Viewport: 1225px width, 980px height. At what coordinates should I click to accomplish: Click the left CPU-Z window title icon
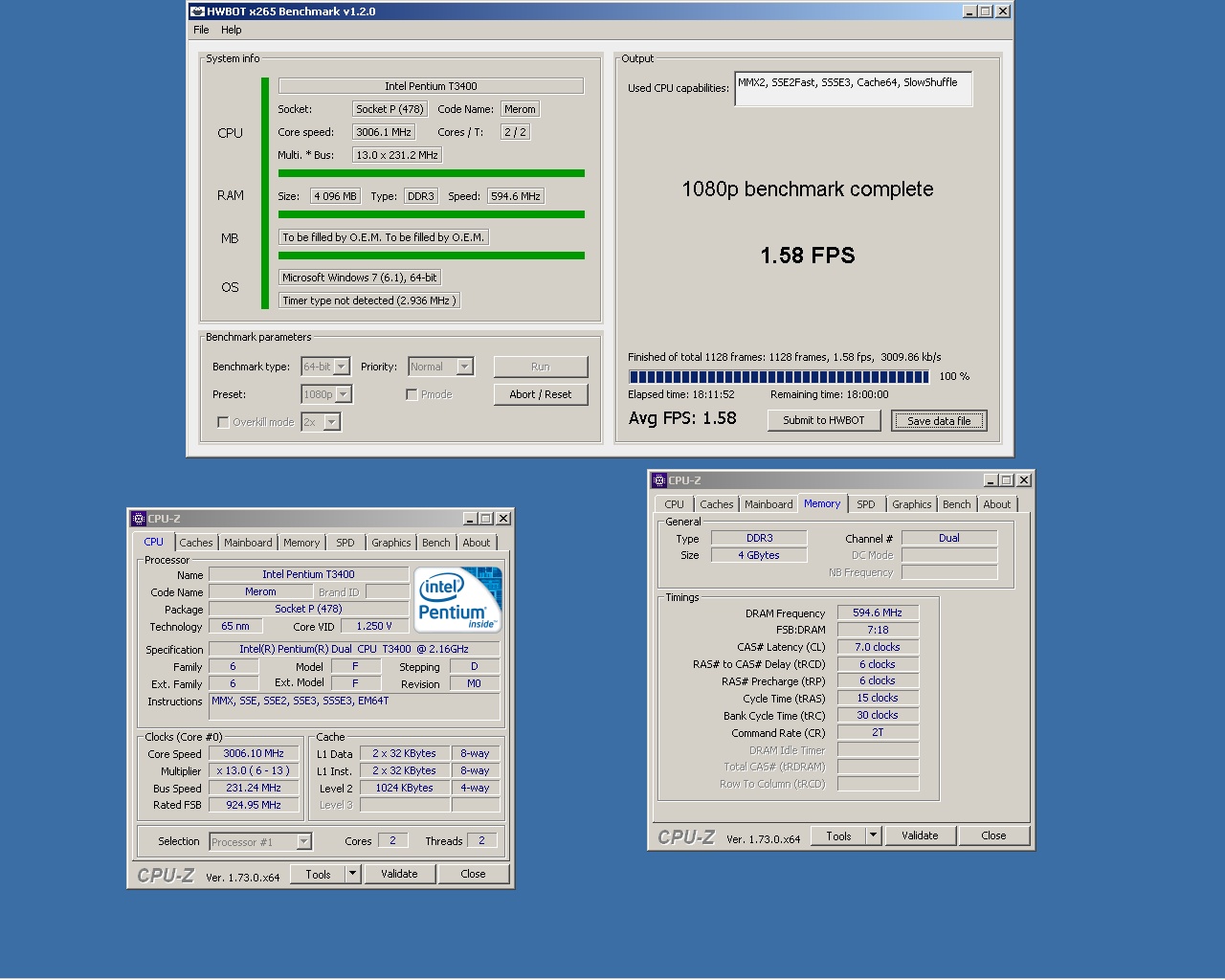(x=138, y=519)
